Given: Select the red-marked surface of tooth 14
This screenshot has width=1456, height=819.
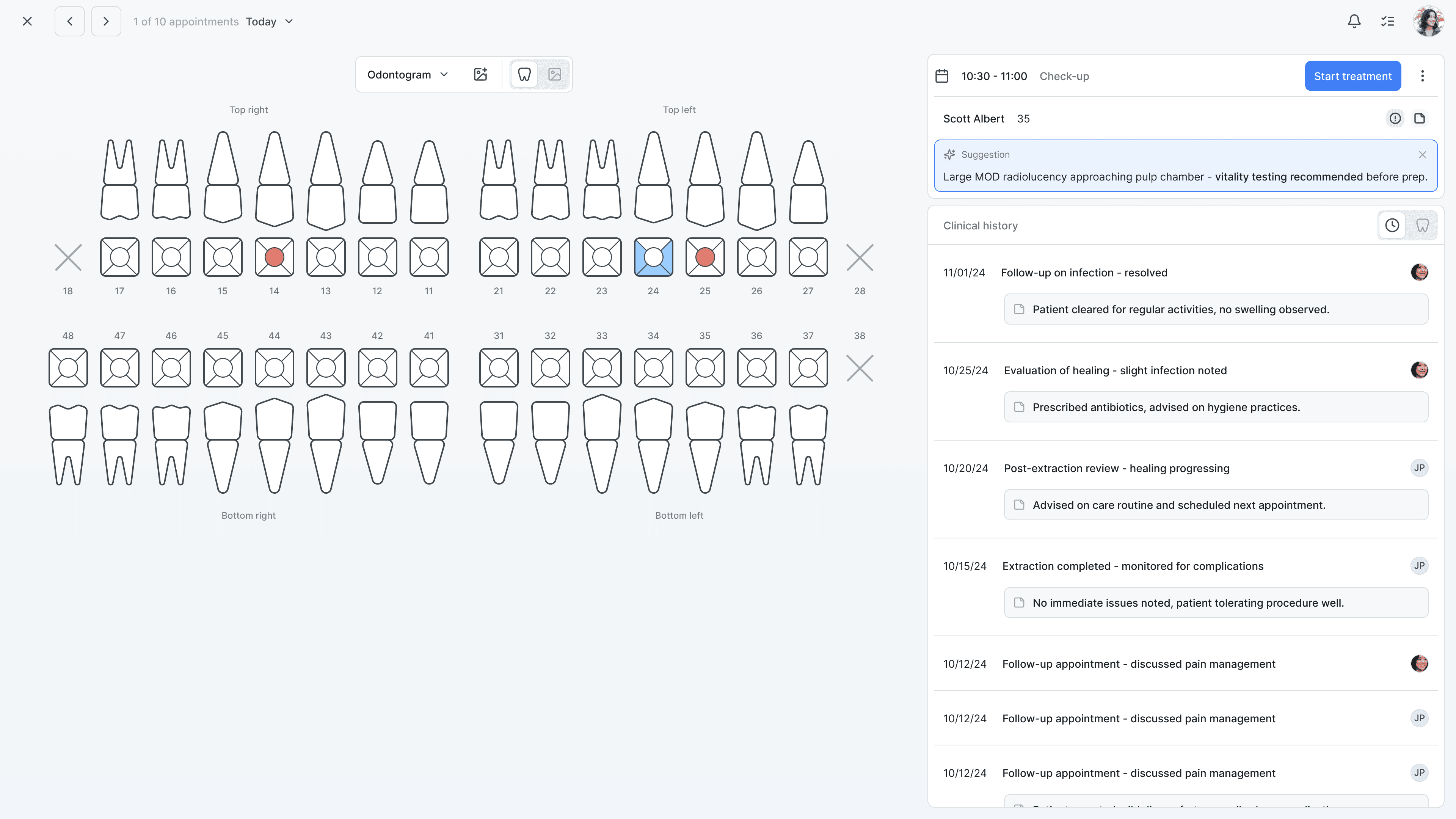Looking at the screenshot, I should [x=274, y=257].
